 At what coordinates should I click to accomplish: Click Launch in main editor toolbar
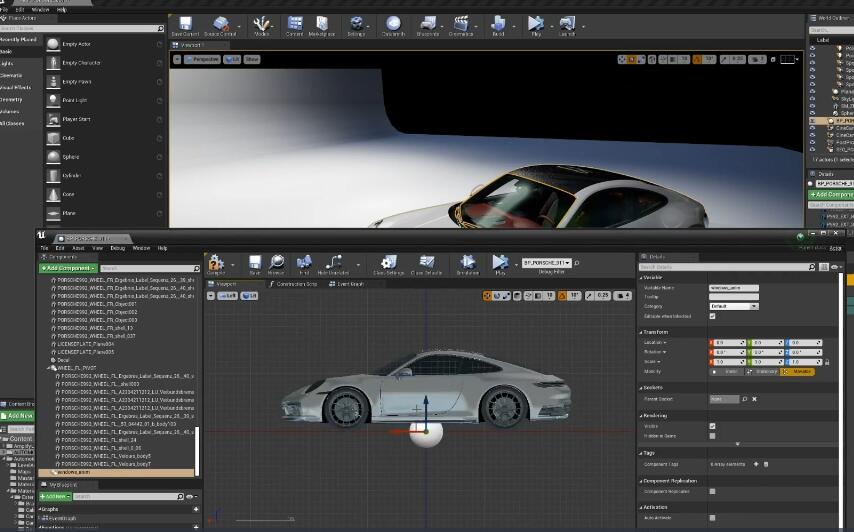coord(566,26)
